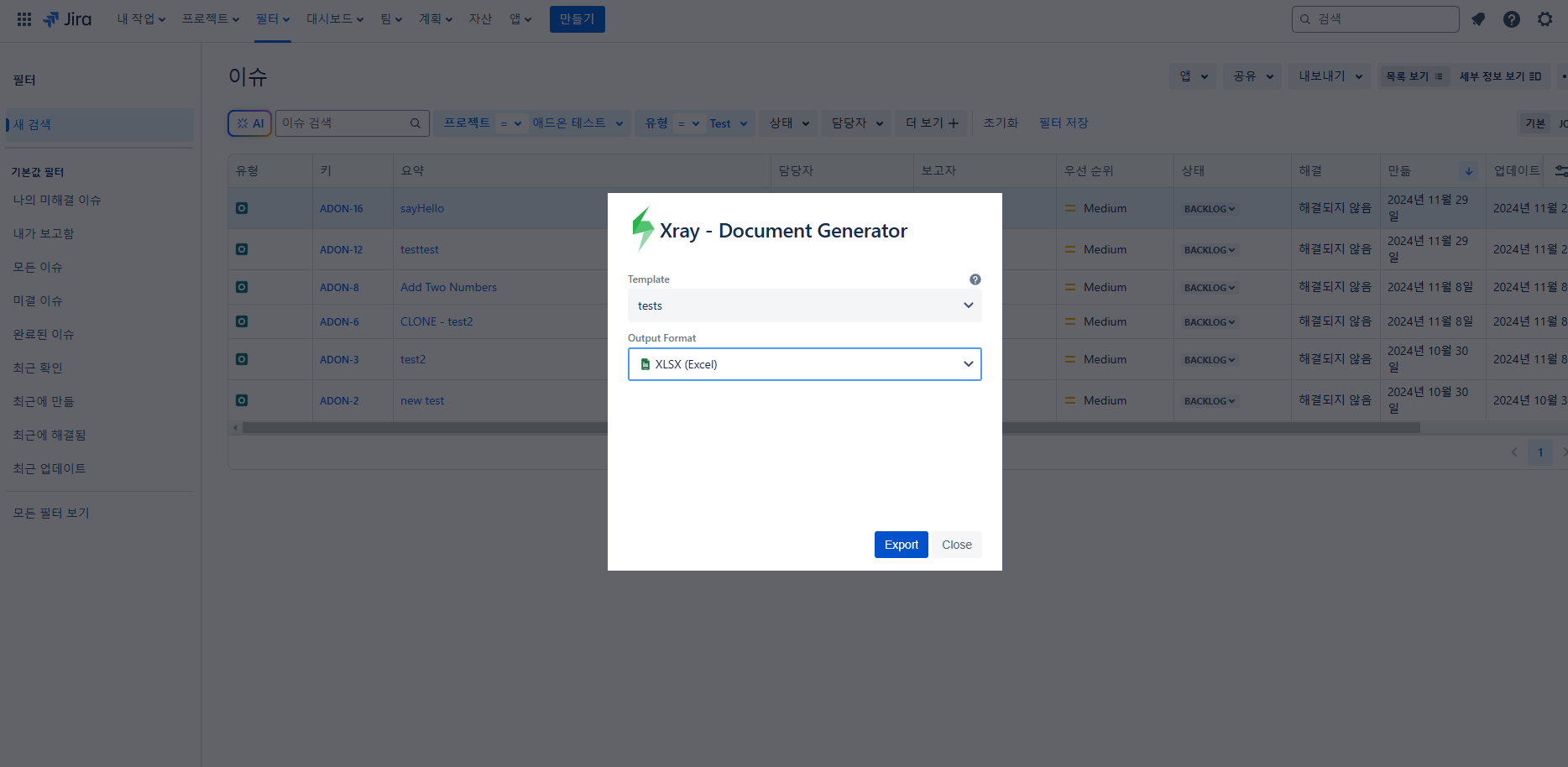The image size is (1568, 767).
Task: Click the previous page arrow
Action: click(1514, 452)
